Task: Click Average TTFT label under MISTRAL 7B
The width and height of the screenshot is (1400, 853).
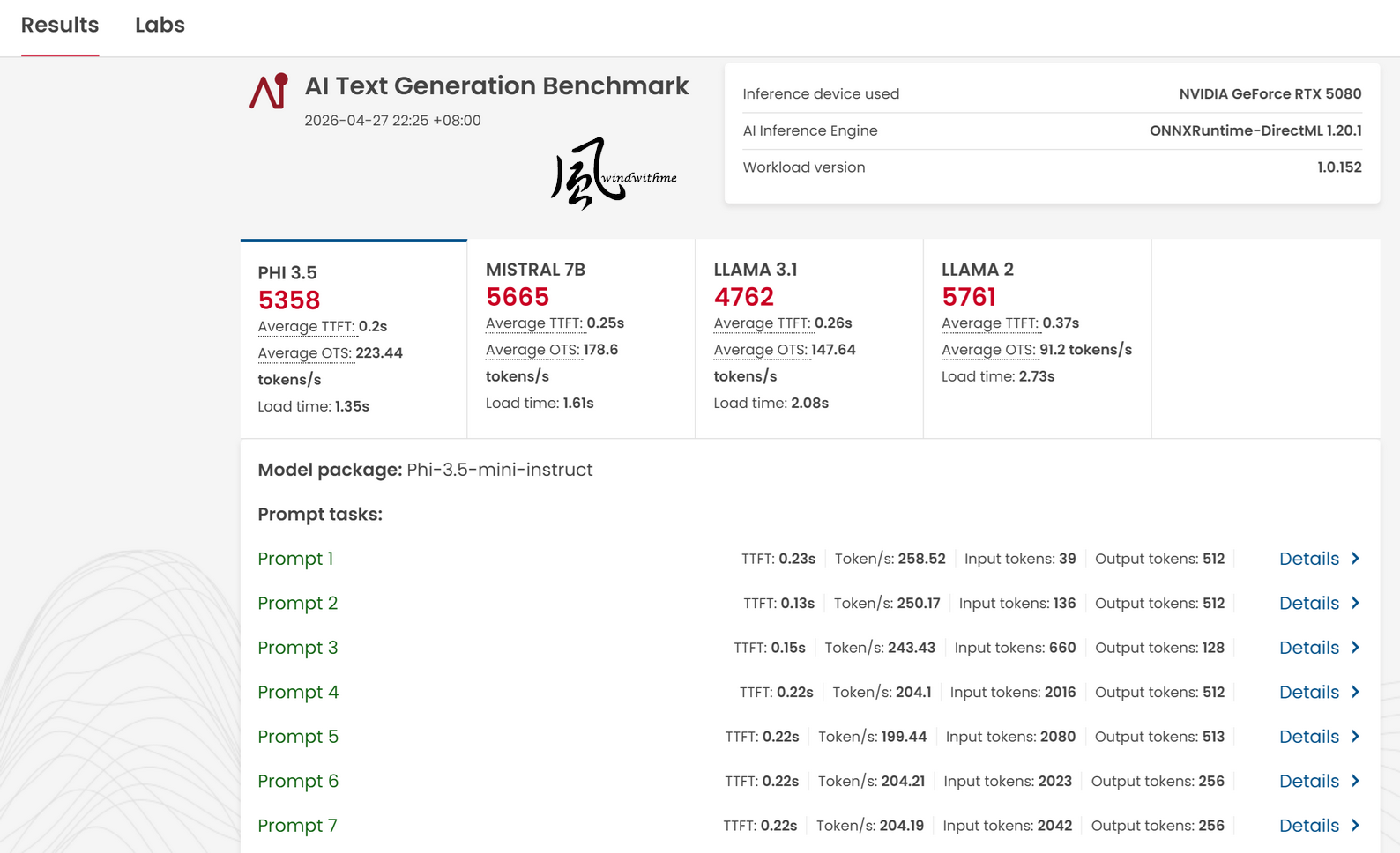Action: click(x=534, y=323)
